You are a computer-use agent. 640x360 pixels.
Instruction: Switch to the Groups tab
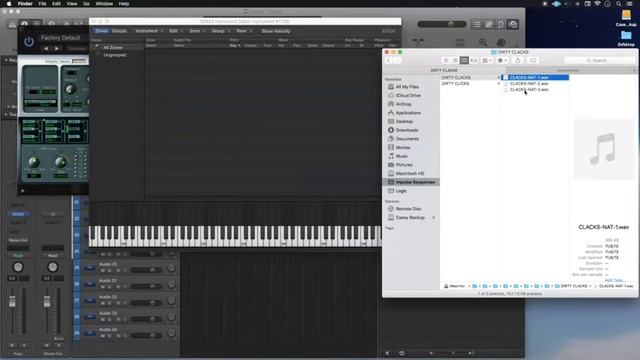(x=119, y=31)
